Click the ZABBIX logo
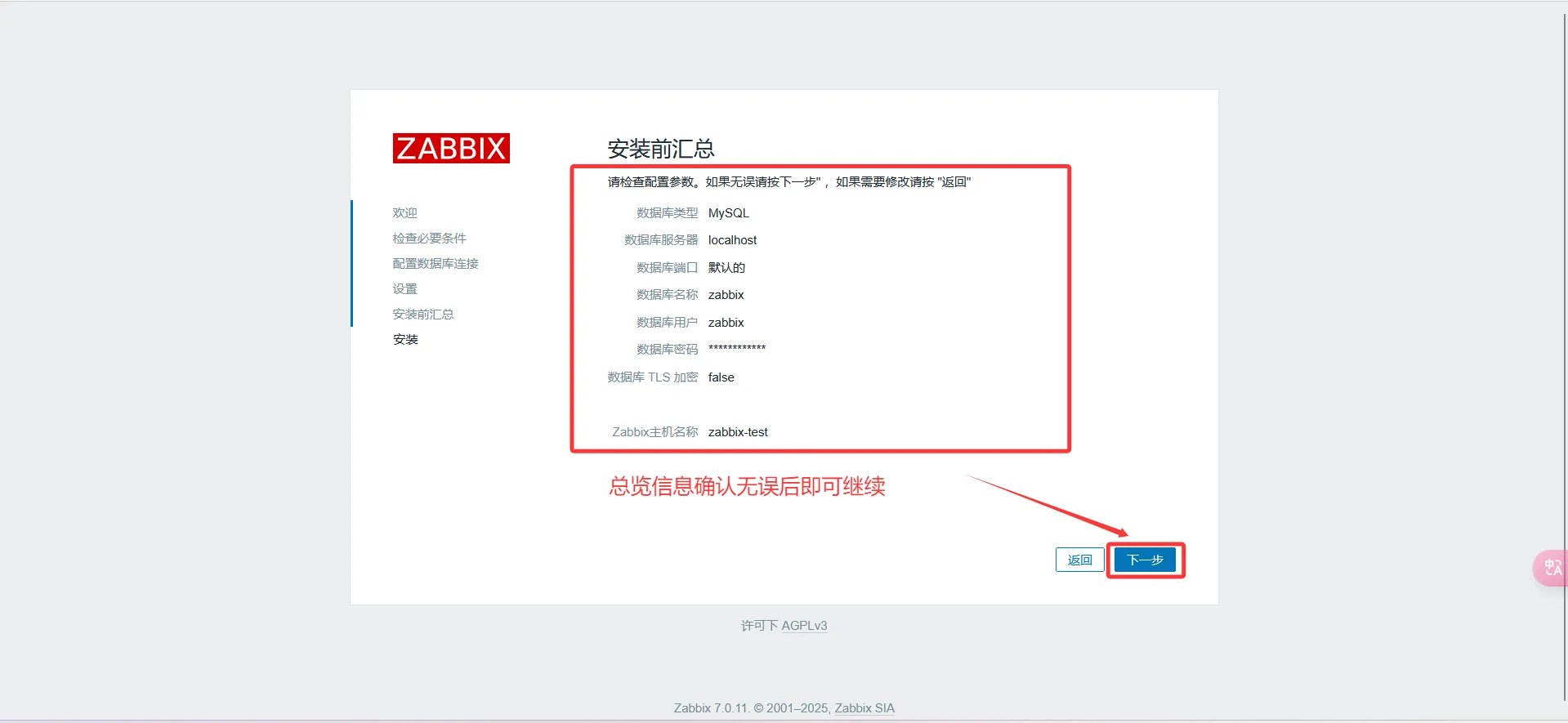The height and width of the screenshot is (723, 1568). tap(451, 148)
